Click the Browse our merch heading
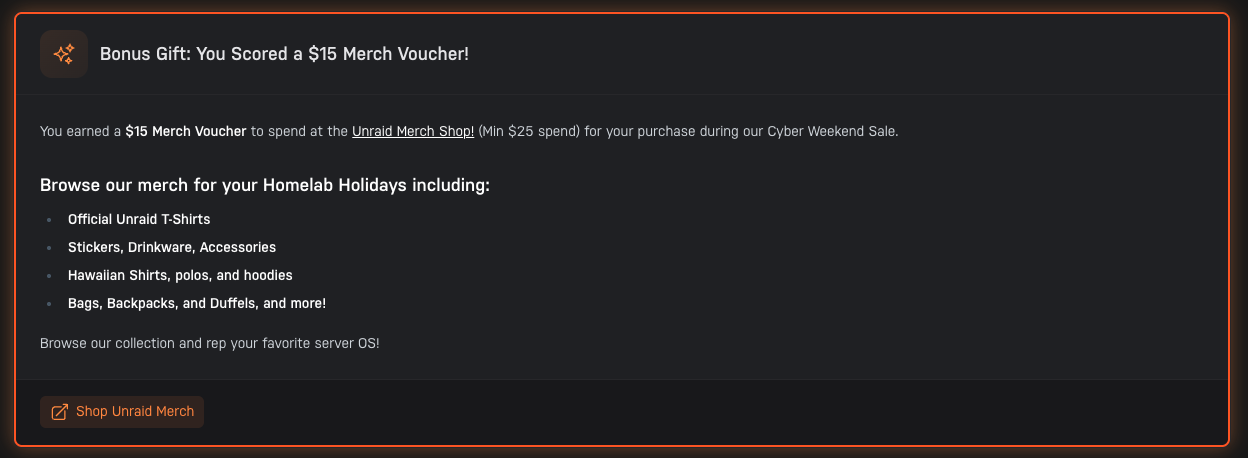 coord(265,186)
